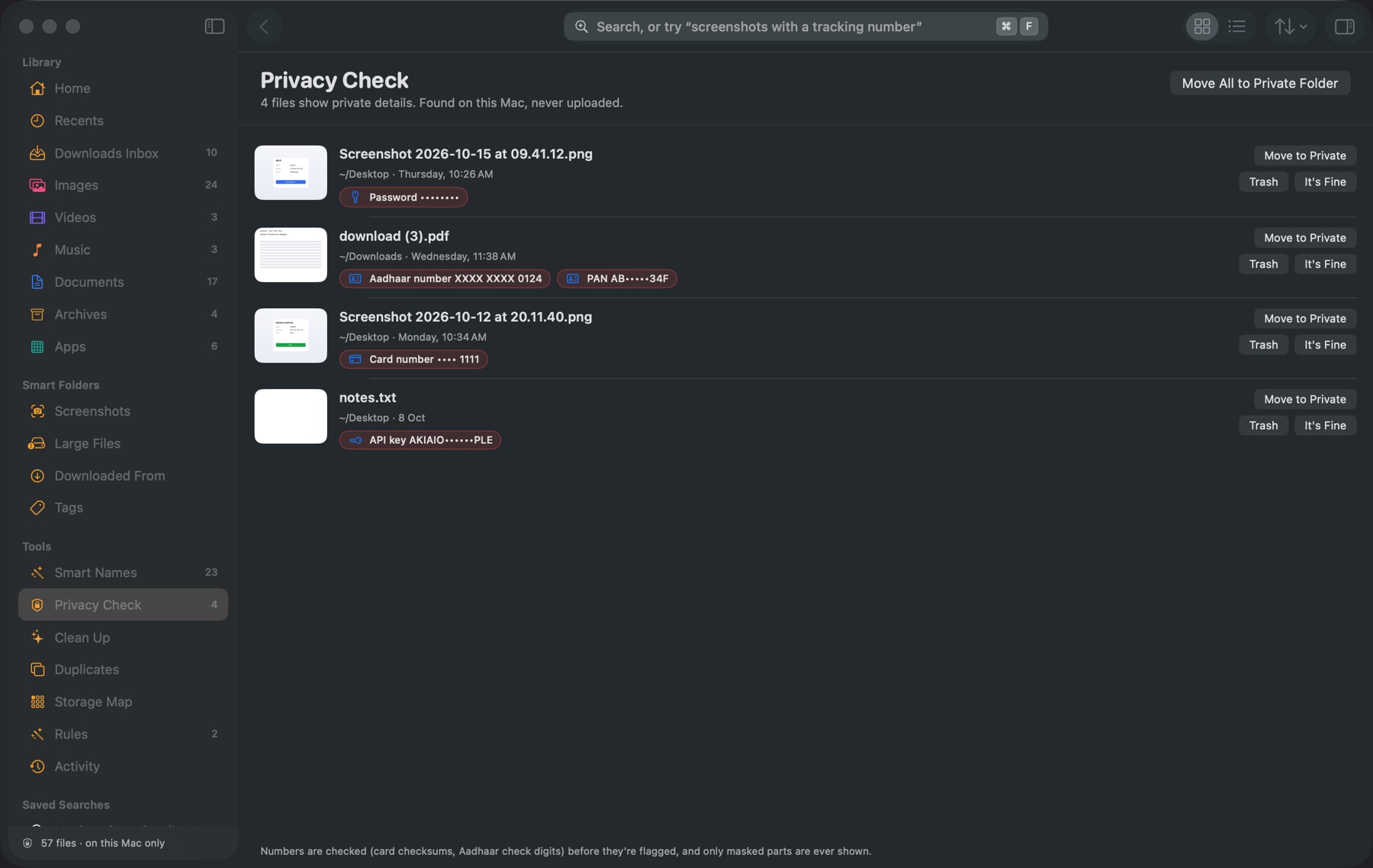Switch to list view

1237,27
